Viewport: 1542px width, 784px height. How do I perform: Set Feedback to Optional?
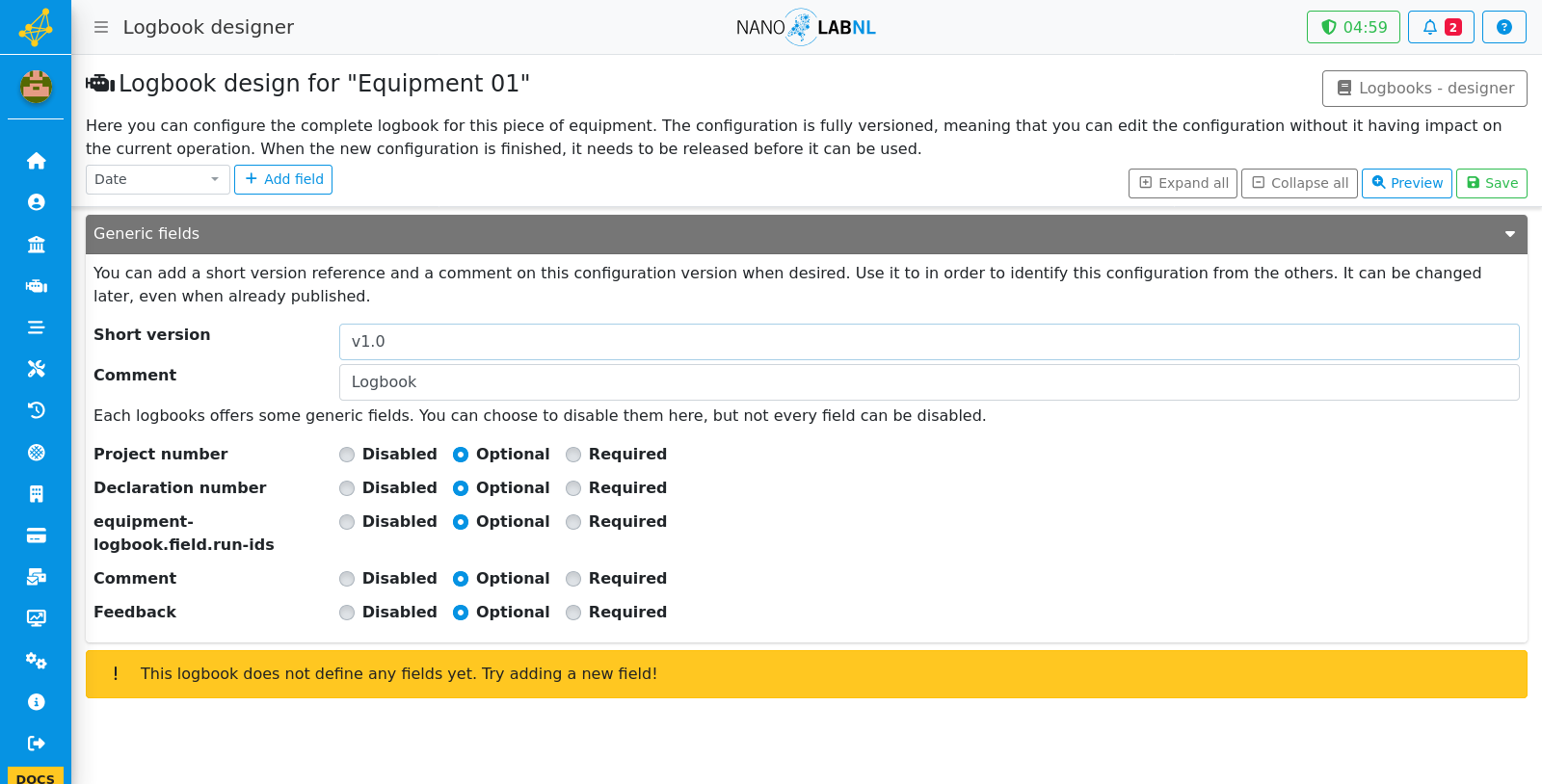pyautogui.click(x=461, y=613)
